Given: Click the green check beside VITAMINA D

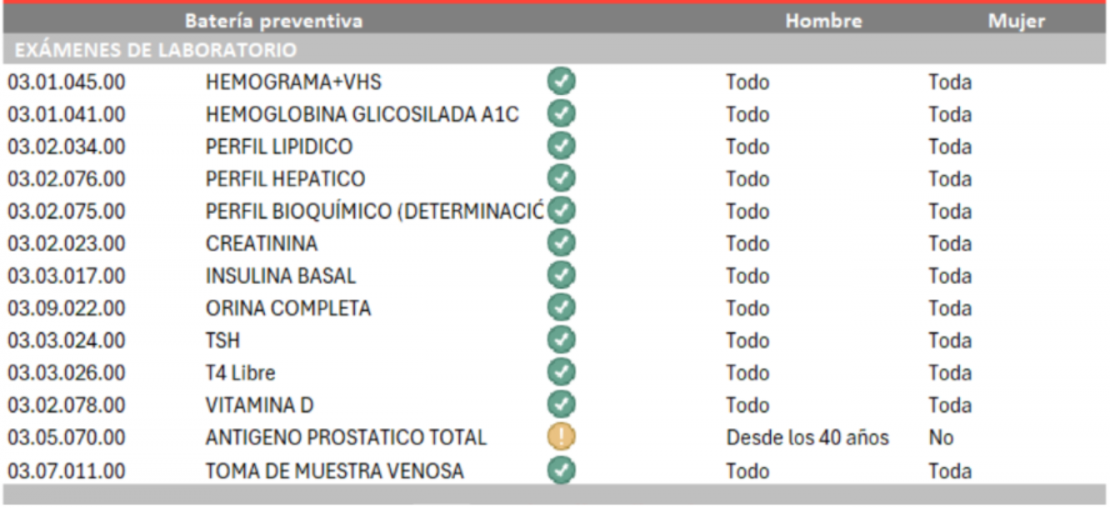Looking at the screenshot, I should click(x=562, y=404).
